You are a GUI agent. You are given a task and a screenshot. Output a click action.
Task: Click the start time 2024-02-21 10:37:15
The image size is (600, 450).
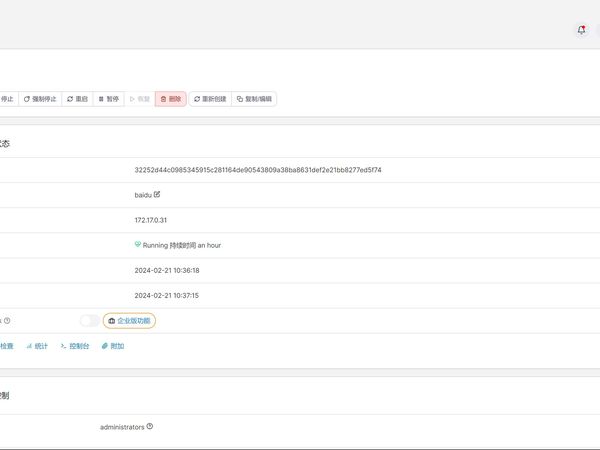pyautogui.click(x=166, y=295)
